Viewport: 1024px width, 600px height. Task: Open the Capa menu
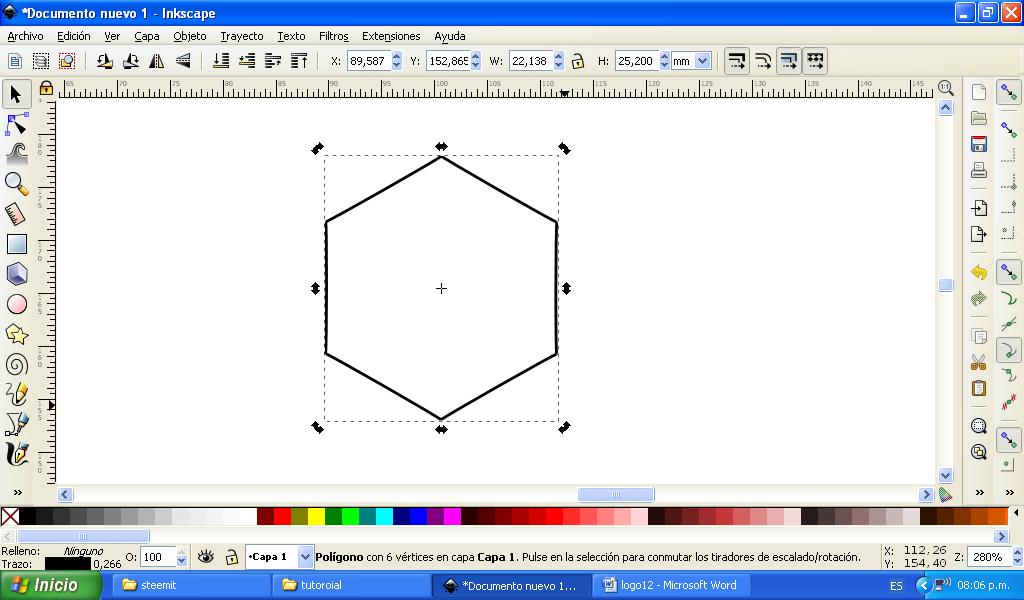point(147,37)
